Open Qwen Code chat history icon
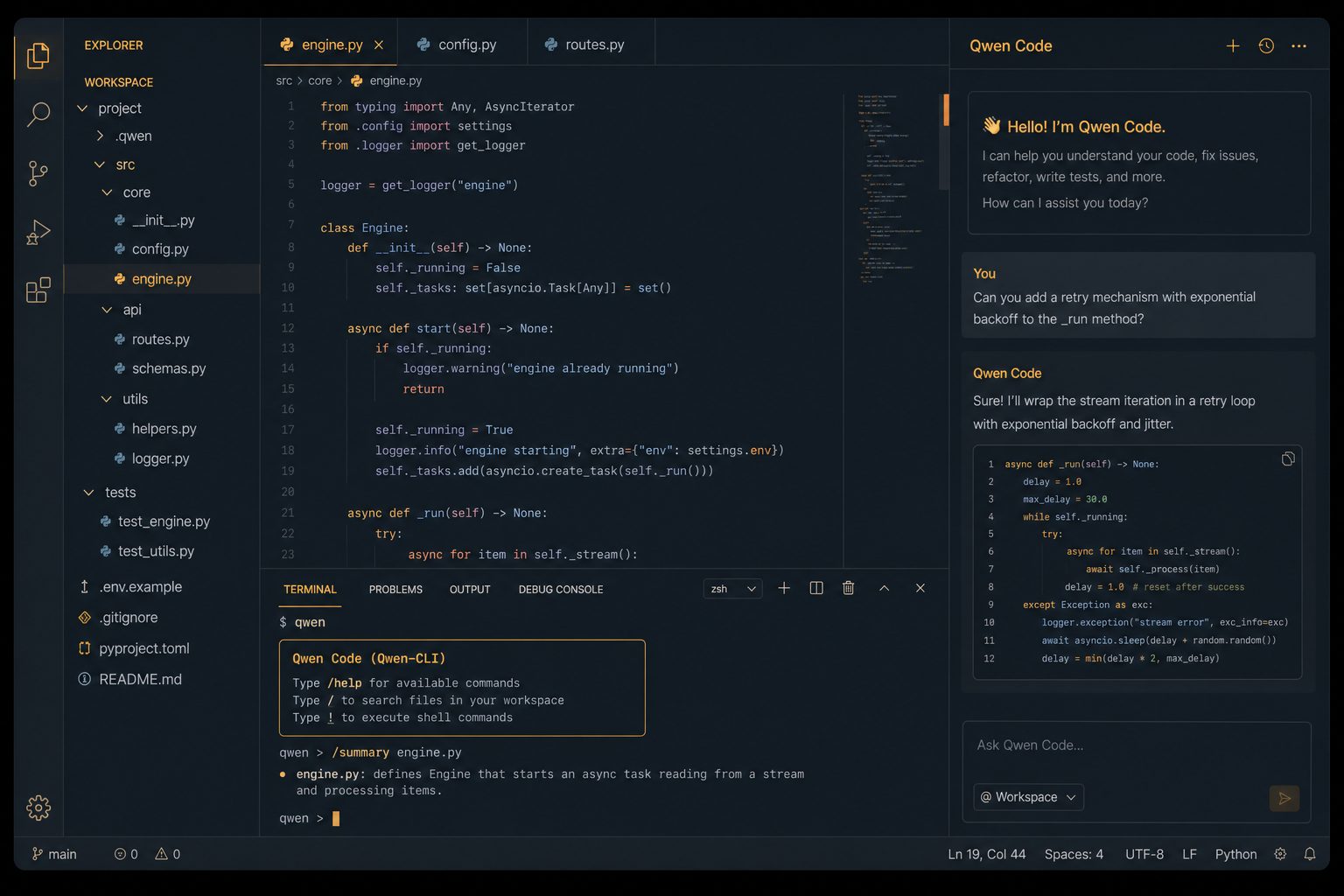Image resolution: width=1344 pixels, height=896 pixels. pyautogui.click(x=1266, y=45)
